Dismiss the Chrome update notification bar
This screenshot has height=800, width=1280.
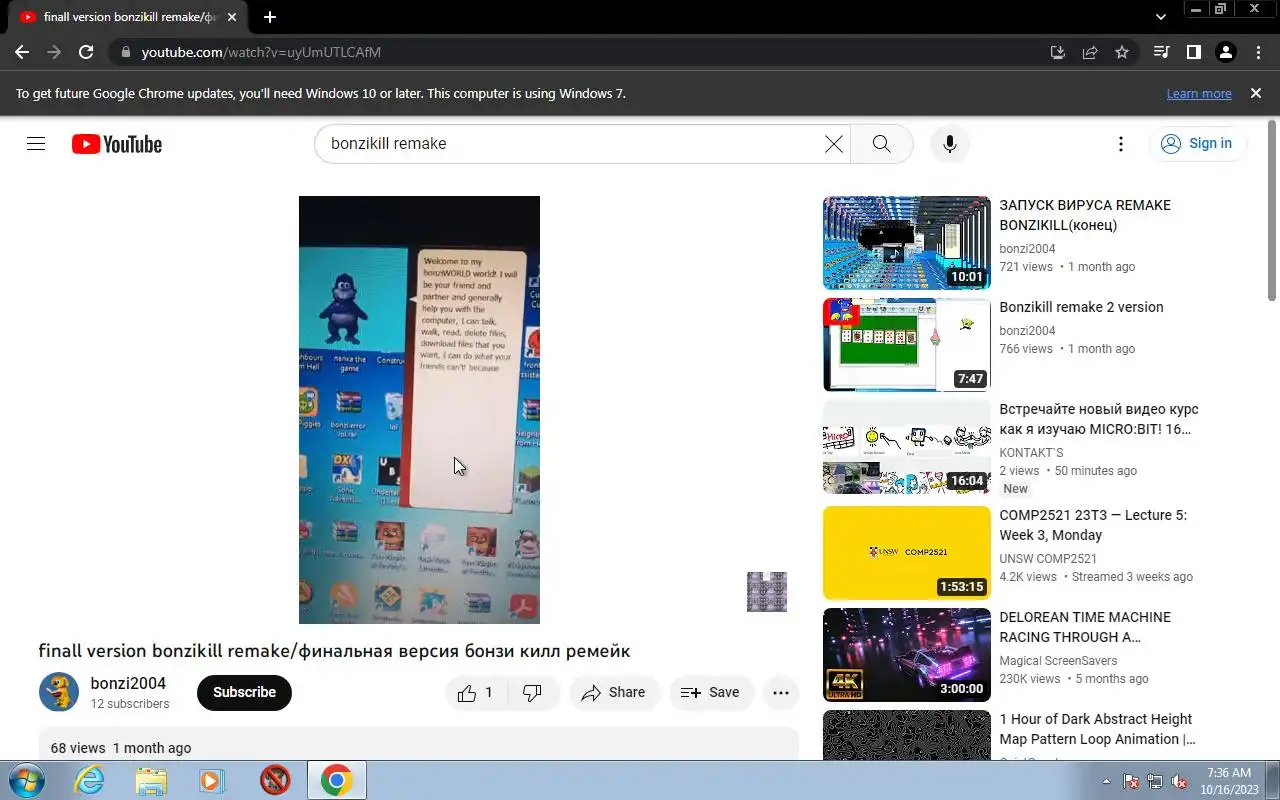(1256, 93)
